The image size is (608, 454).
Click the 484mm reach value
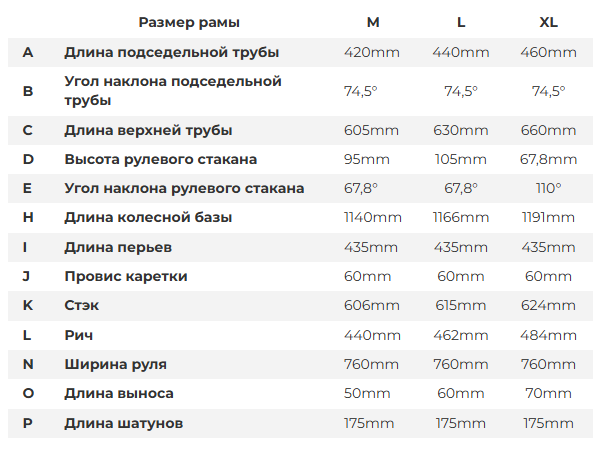tap(548, 335)
